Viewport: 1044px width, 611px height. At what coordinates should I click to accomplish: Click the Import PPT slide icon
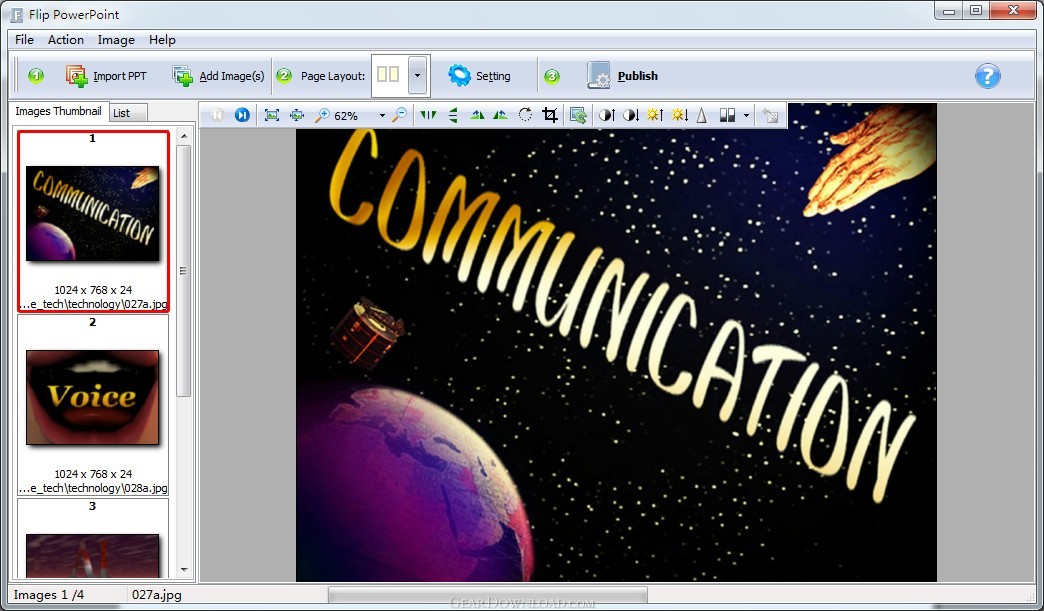[77, 76]
